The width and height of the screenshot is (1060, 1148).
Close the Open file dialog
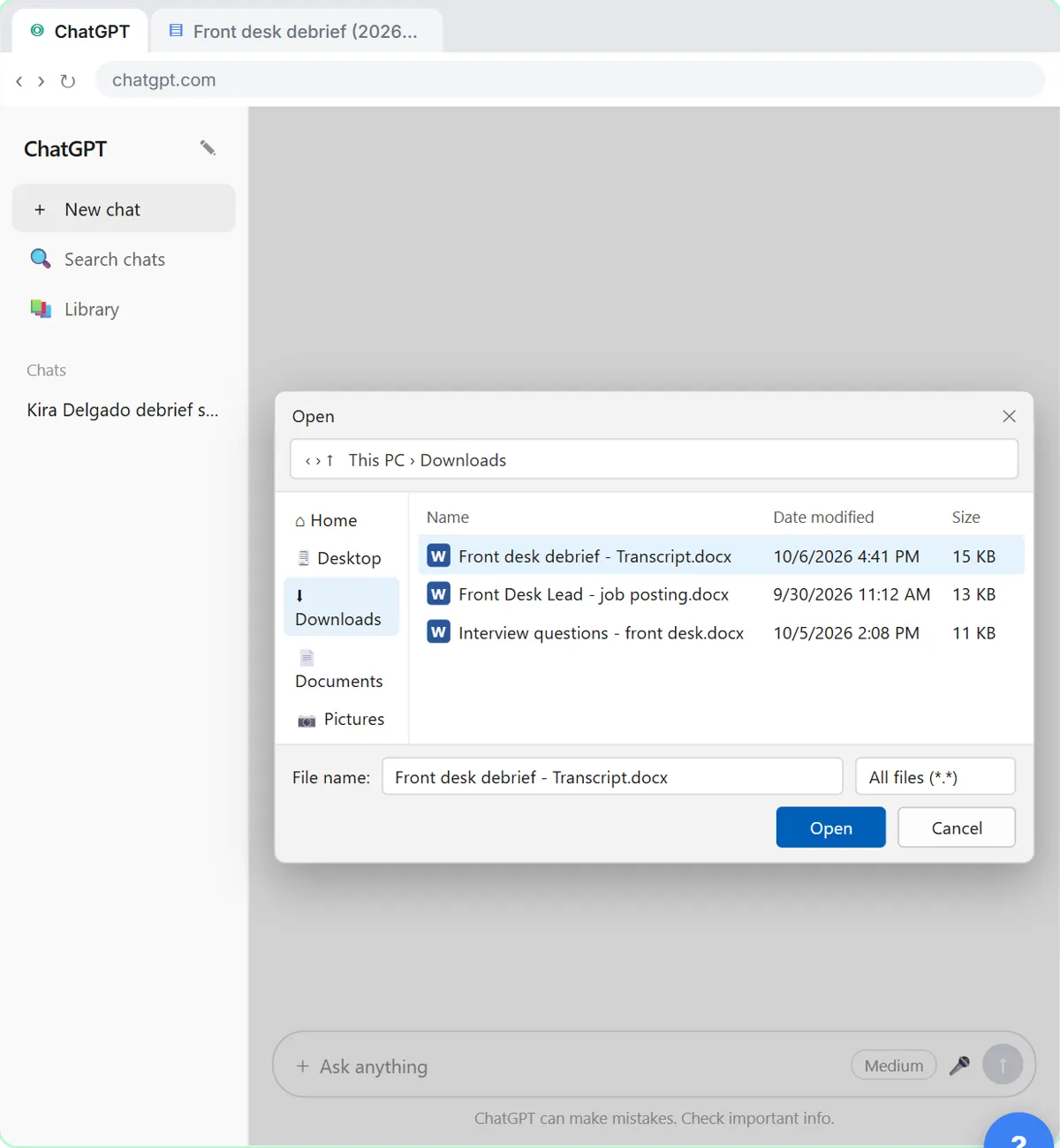1010,416
